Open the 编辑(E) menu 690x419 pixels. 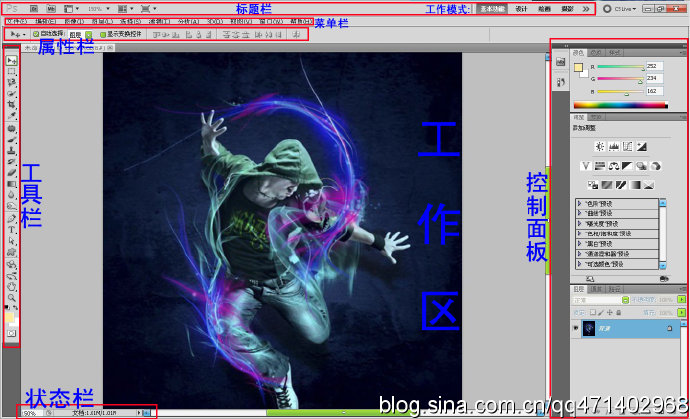point(45,21)
